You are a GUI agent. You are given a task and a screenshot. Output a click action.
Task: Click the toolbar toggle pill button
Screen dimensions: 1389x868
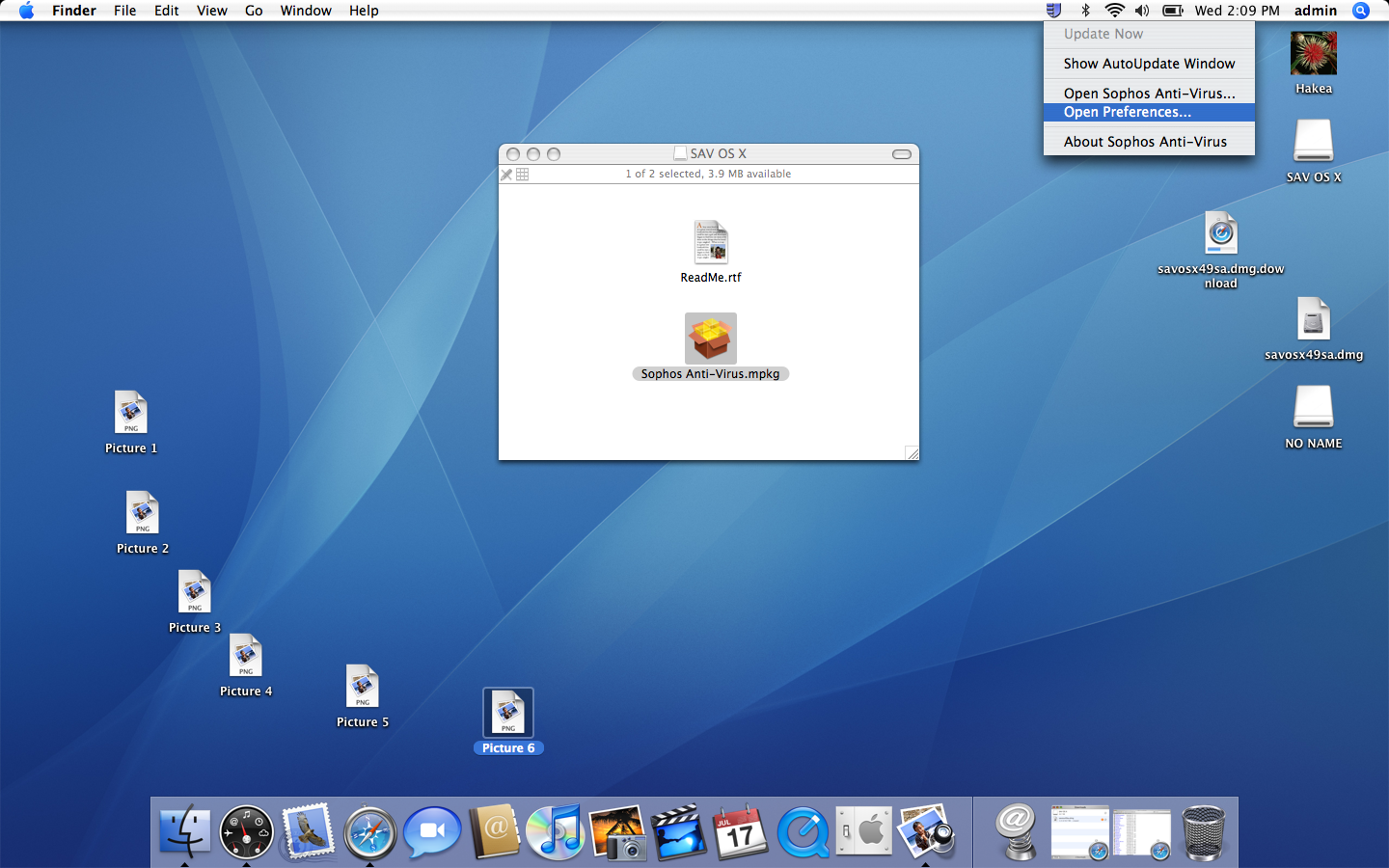pyautogui.click(x=902, y=154)
